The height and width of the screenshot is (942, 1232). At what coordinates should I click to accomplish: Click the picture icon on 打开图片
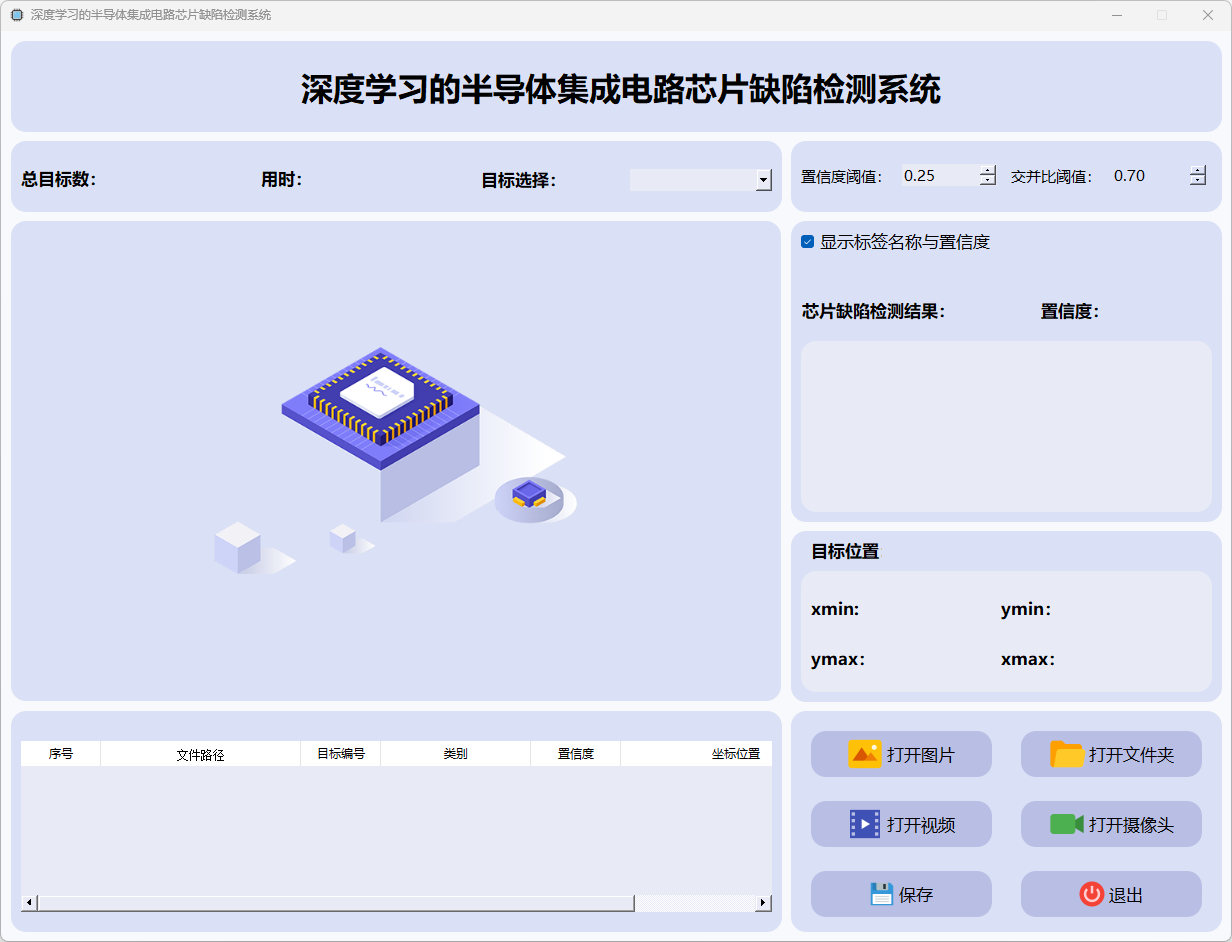(x=864, y=754)
